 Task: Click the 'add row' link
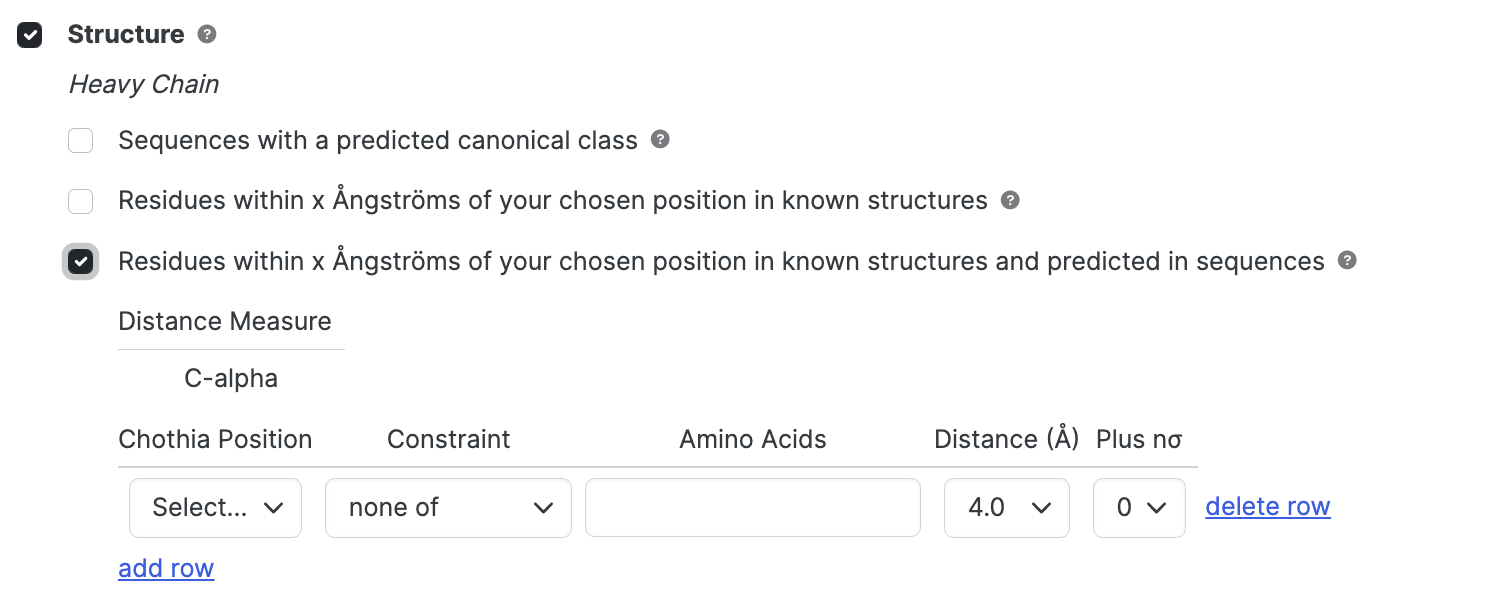(x=166, y=568)
